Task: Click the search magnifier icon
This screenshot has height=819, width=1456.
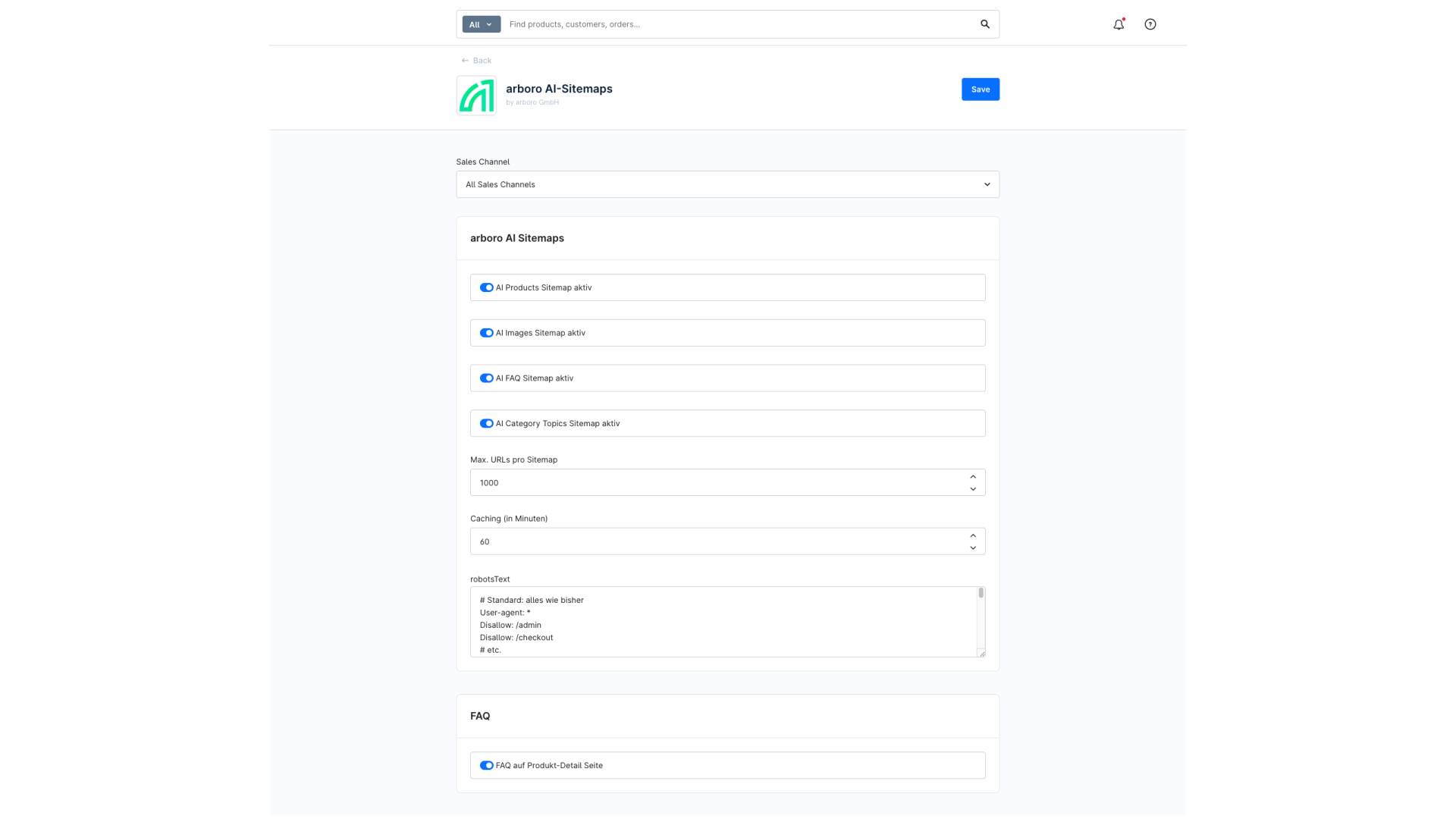Action: 984,24
